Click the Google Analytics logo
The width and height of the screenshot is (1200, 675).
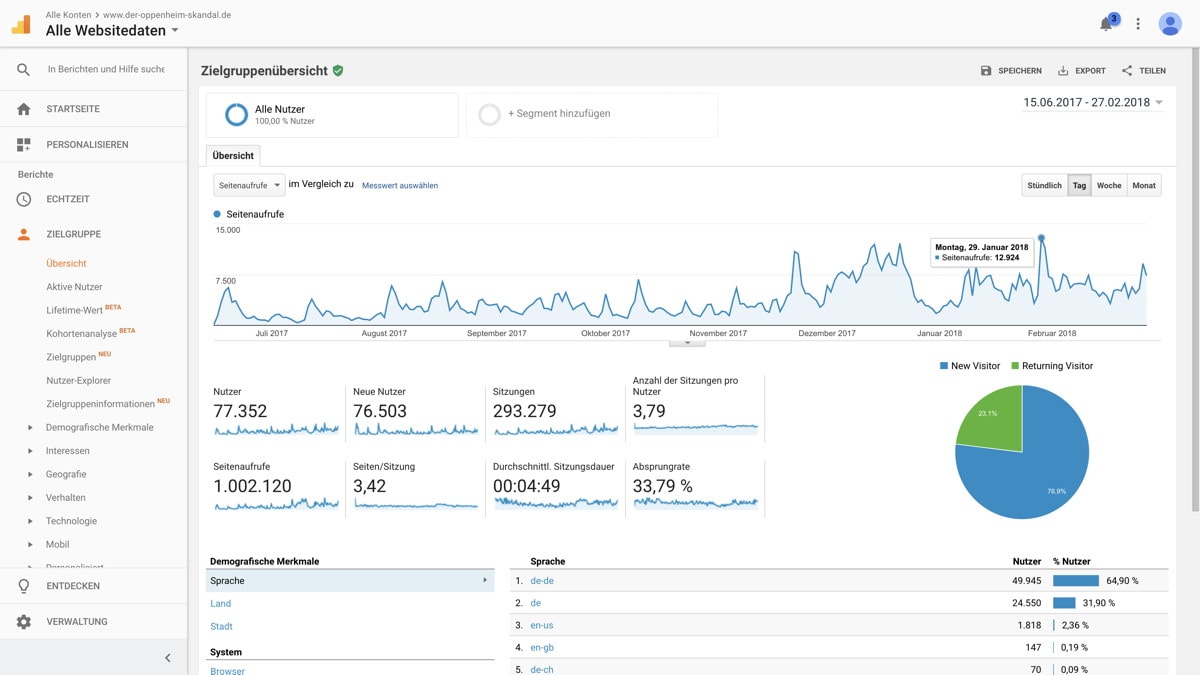pyautogui.click(x=21, y=24)
